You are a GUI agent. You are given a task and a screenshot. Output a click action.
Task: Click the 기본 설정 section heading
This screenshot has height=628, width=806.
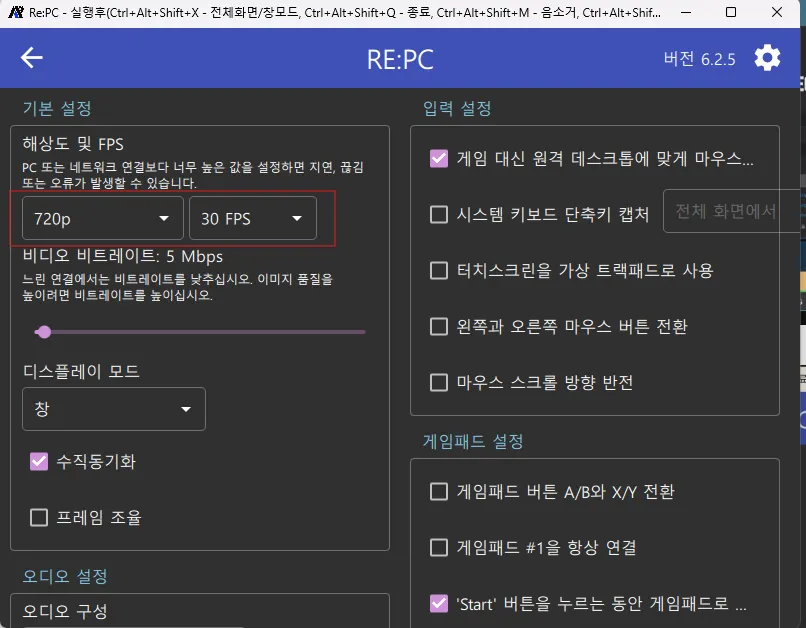(x=57, y=108)
